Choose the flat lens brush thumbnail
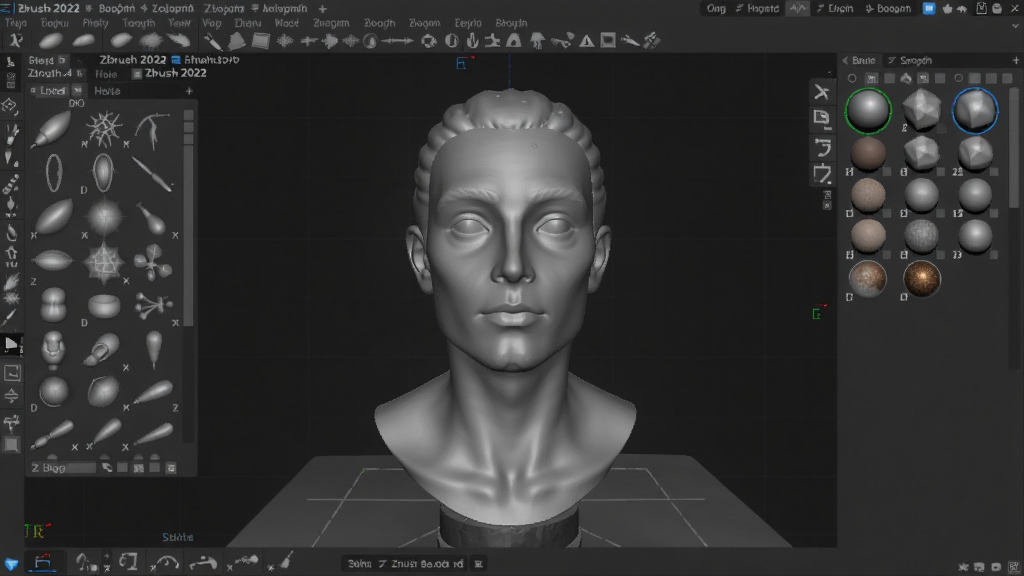 pos(52,261)
